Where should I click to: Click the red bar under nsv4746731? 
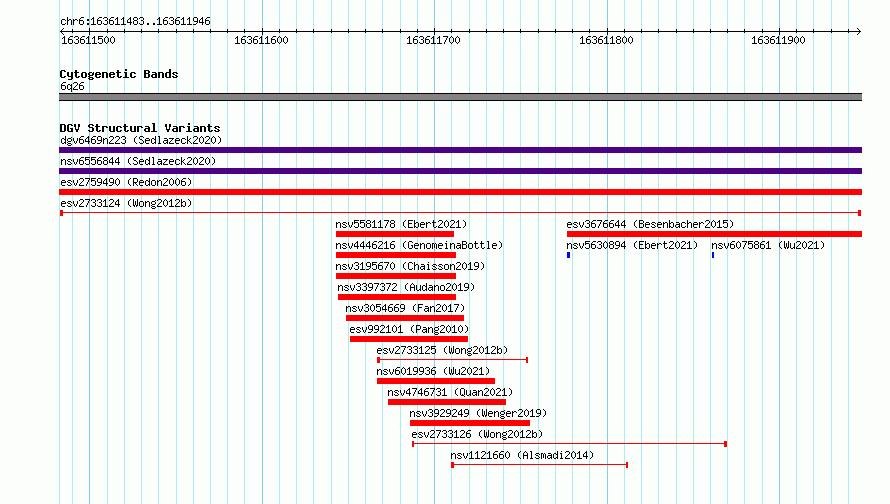coord(447,402)
